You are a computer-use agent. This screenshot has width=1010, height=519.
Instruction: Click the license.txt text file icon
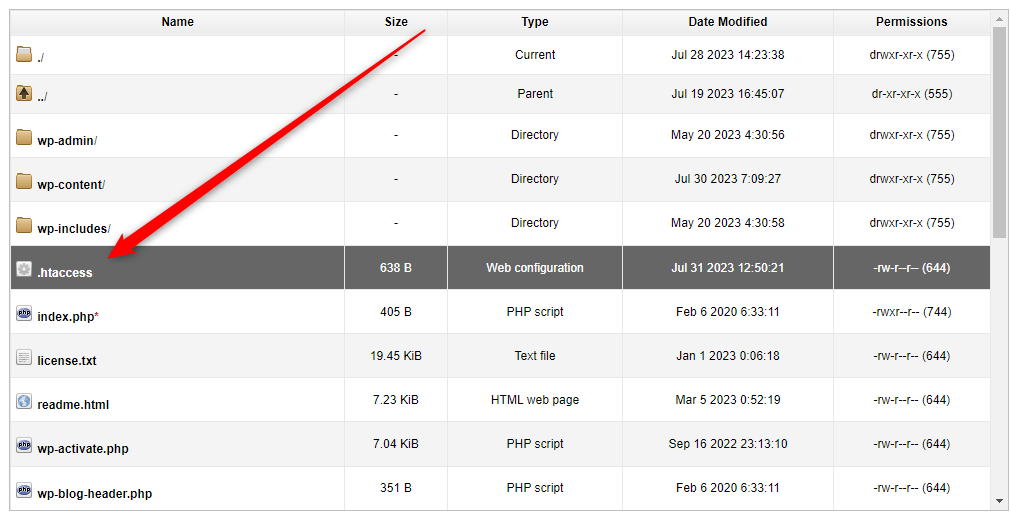(24, 357)
